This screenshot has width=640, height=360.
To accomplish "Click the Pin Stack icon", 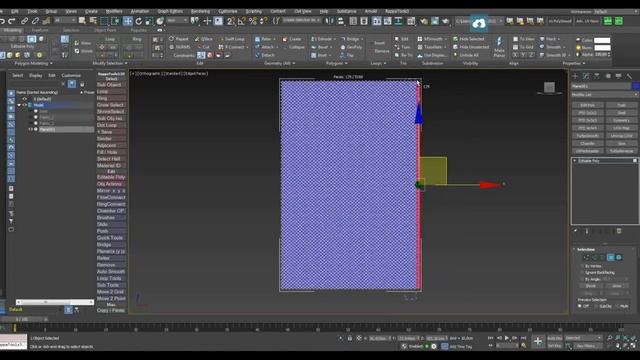I will [x=576, y=231].
